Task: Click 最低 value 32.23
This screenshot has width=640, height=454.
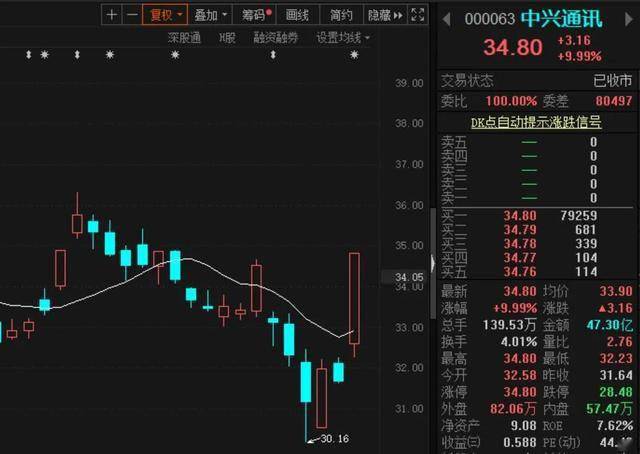Action: [616, 358]
